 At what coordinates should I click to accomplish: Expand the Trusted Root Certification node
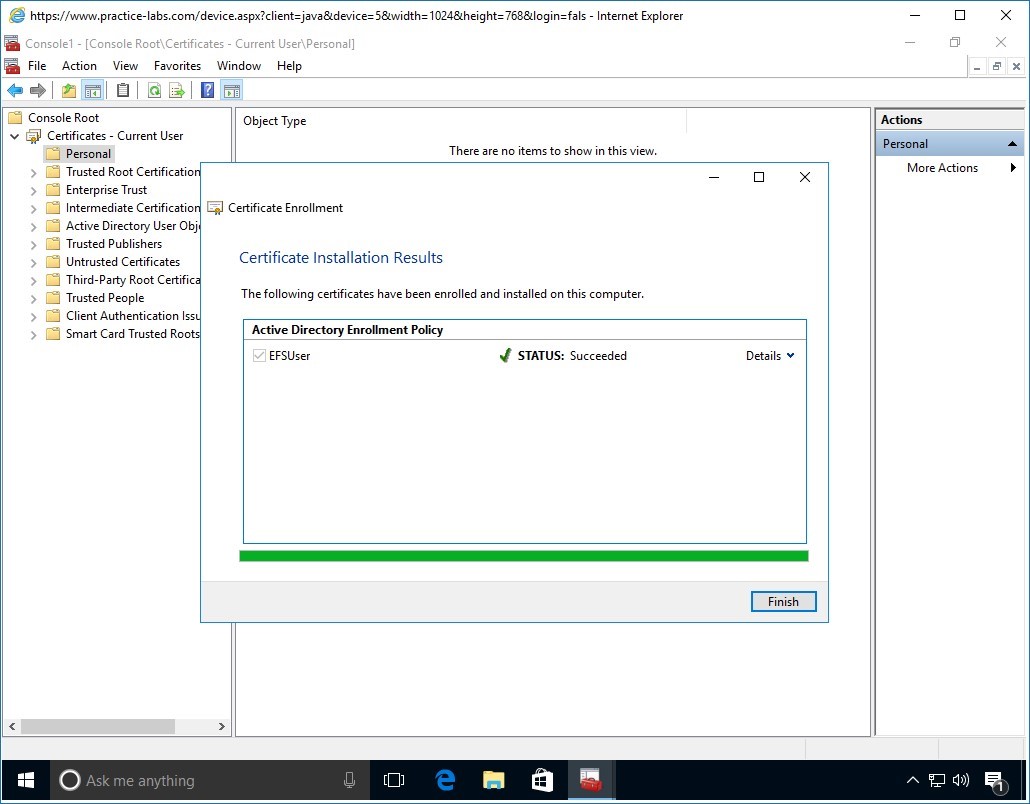[33, 171]
